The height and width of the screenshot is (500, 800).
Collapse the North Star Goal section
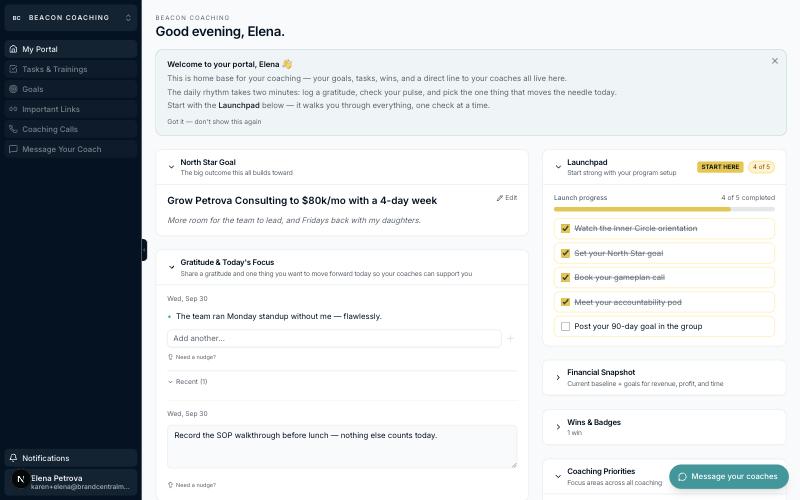[x=171, y=167]
